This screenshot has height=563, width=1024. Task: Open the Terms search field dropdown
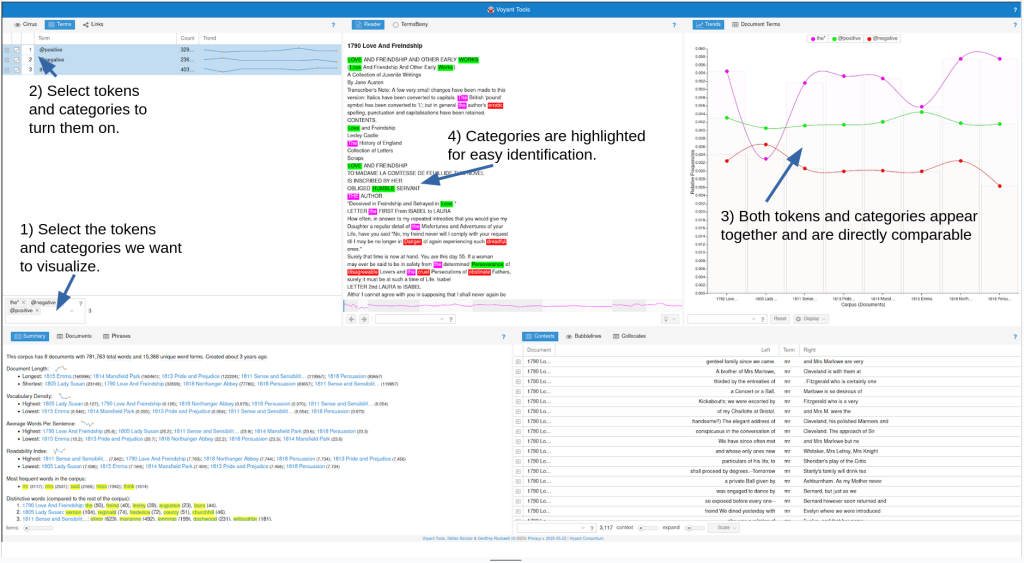(72, 311)
